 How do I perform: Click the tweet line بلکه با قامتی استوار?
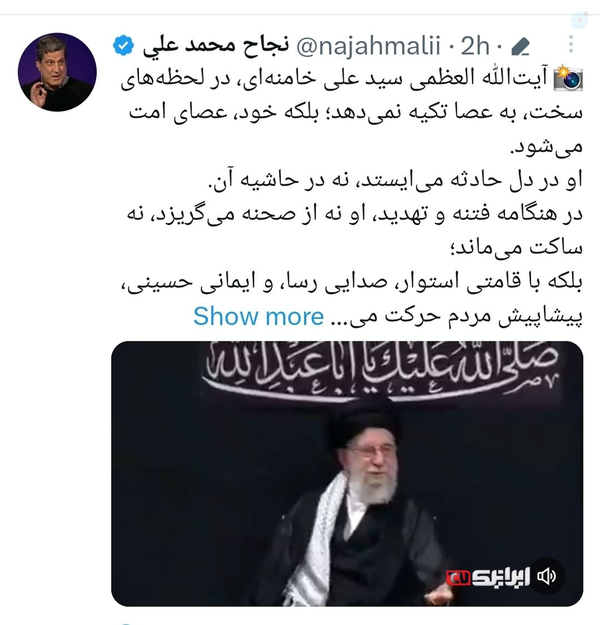(x=352, y=282)
